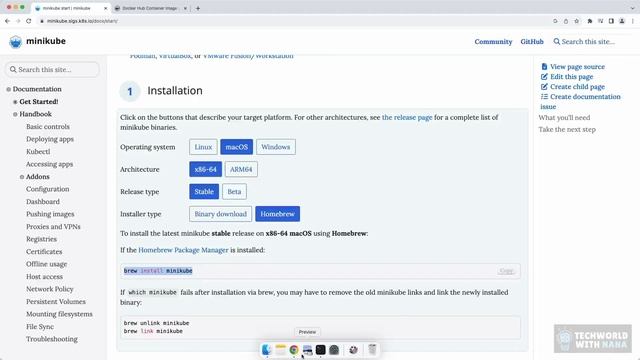This screenshot has height=360, width=640.
Task: Select Stable release type
Action: tap(204, 191)
